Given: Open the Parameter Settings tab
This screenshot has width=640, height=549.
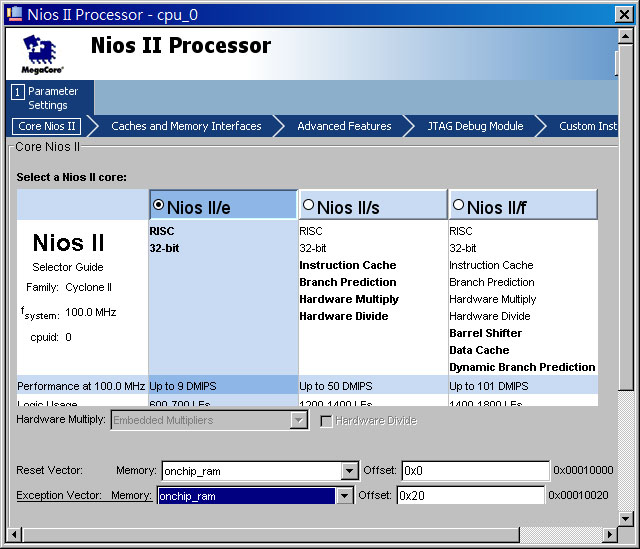Looking at the screenshot, I should (50, 98).
